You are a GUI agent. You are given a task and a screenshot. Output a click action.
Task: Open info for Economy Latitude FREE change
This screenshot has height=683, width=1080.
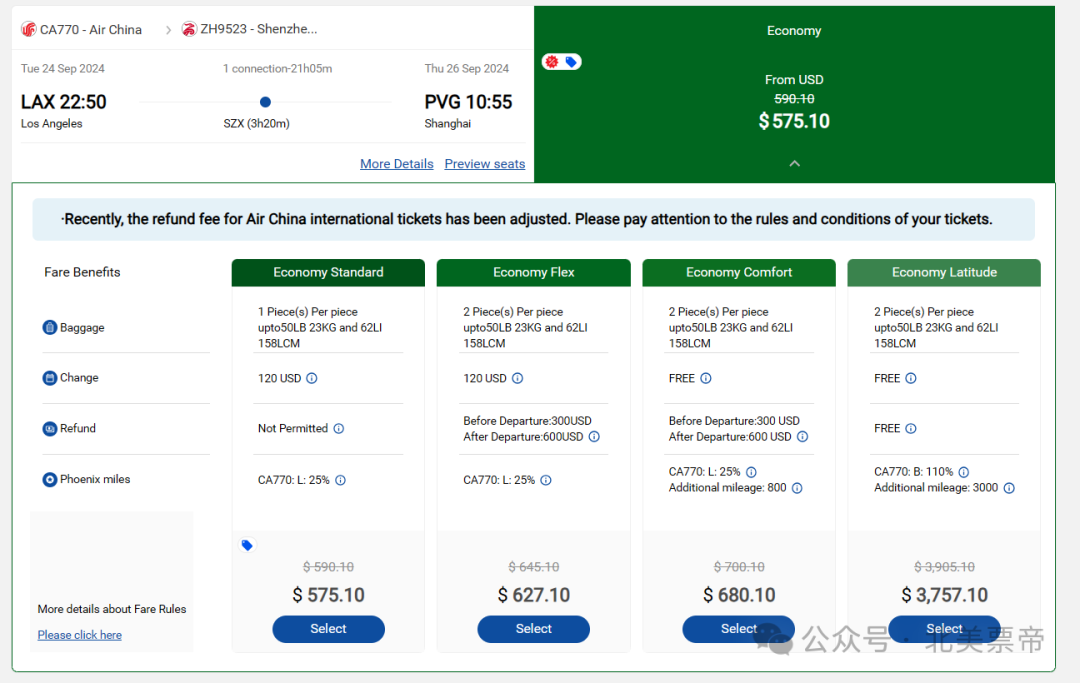pyautogui.click(x=911, y=378)
